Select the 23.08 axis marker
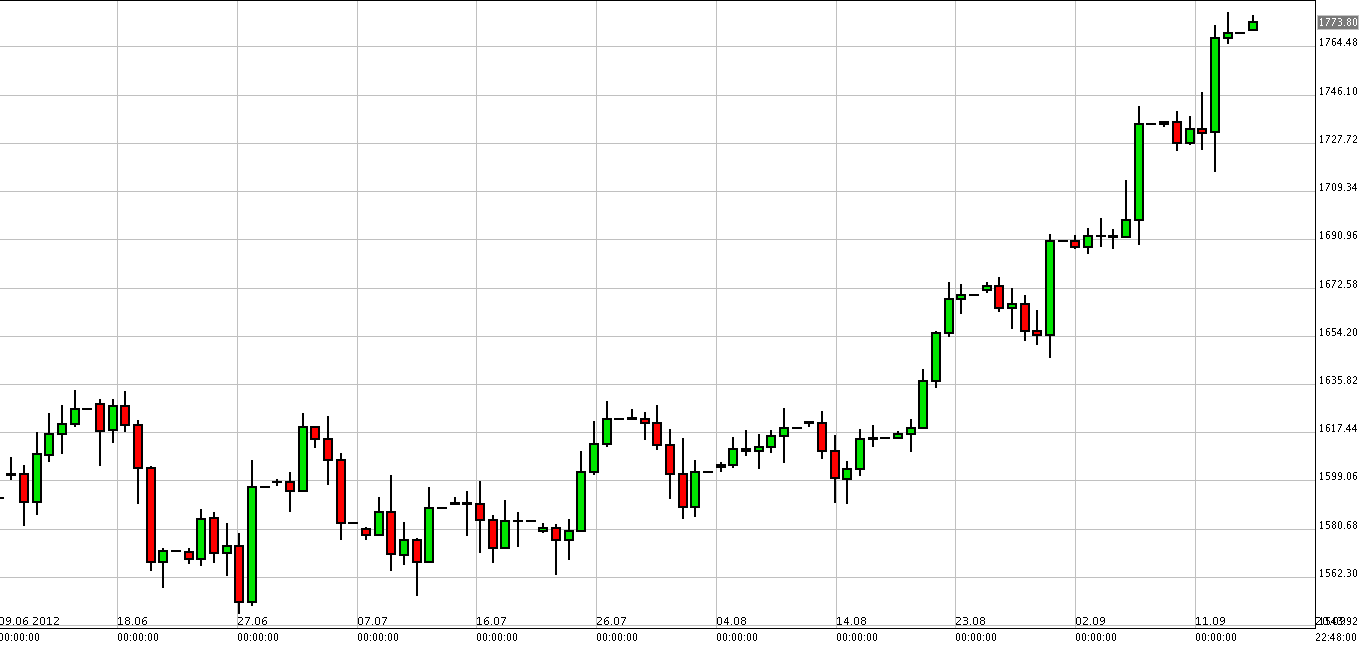Viewport: 1361px width, 647px height. pyautogui.click(x=971, y=620)
